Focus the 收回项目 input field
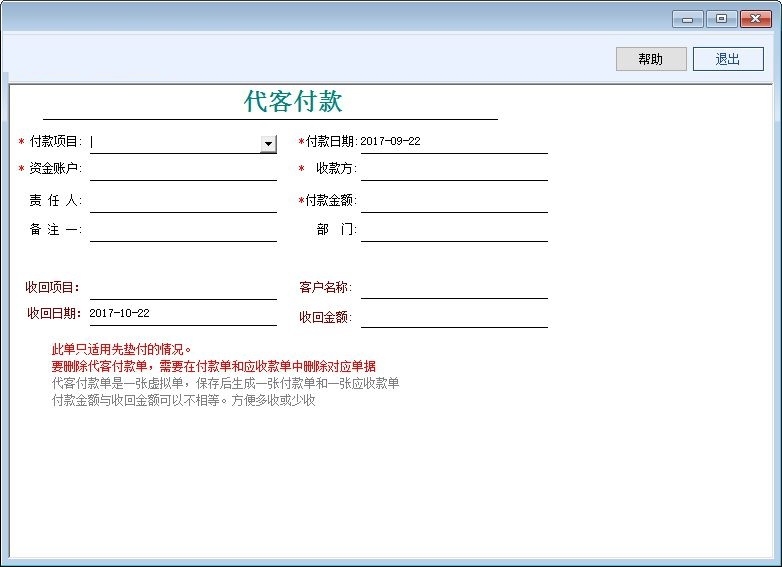The width and height of the screenshot is (782, 567). (x=183, y=288)
